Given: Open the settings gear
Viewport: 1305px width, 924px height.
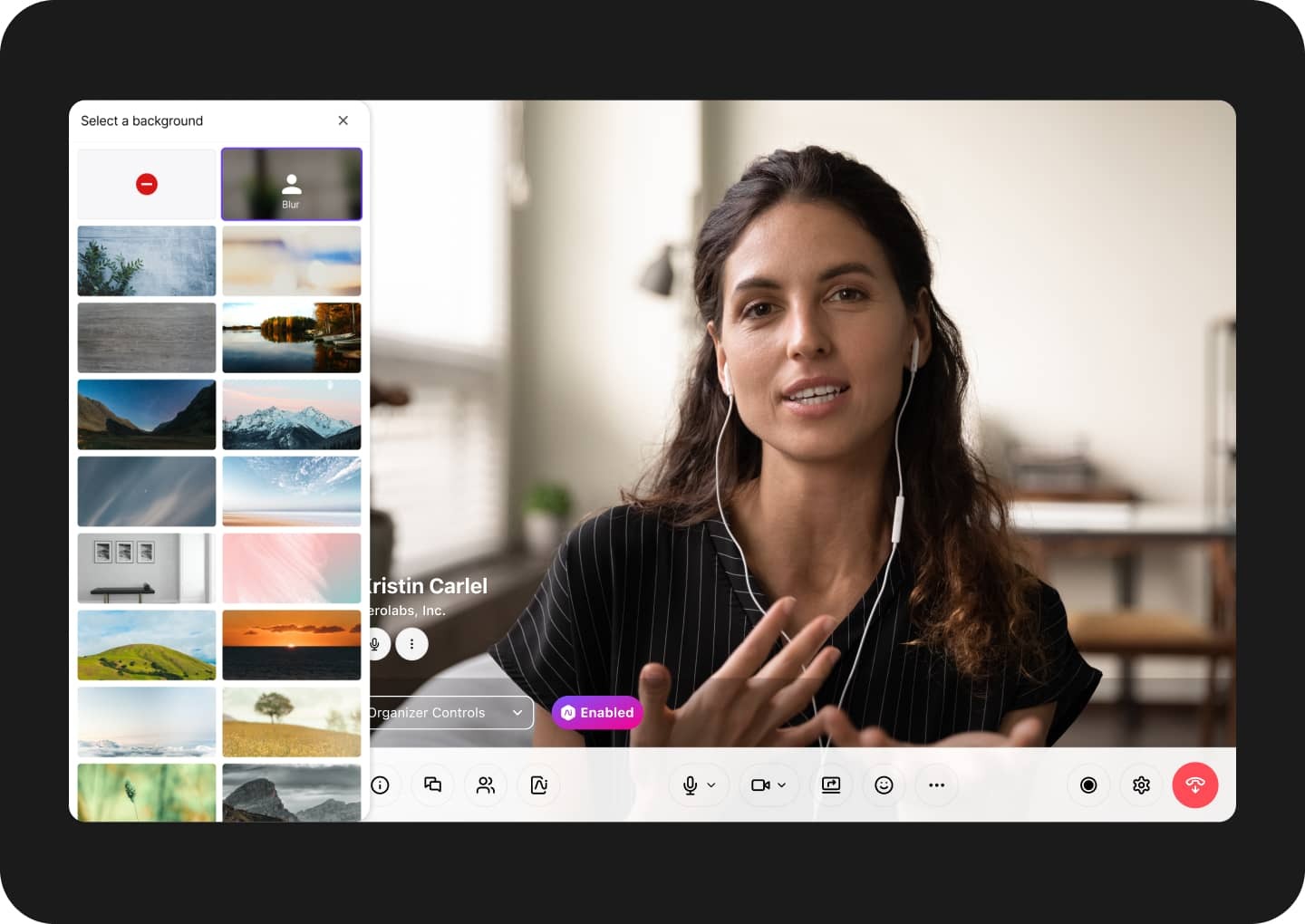Looking at the screenshot, I should pyautogui.click(x=1141, y=785).
